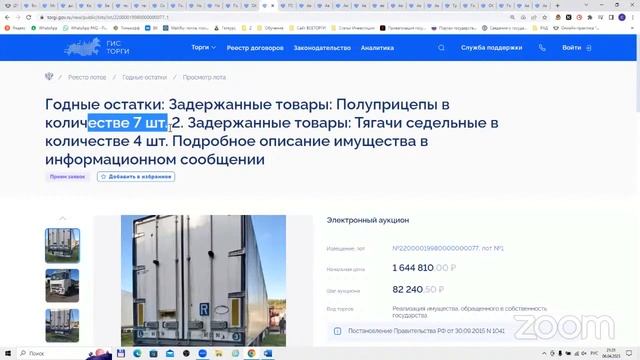This screenshot has width=640, height=360.
Task: Reload the page with the refresh icon
Action: click(28, 18)
